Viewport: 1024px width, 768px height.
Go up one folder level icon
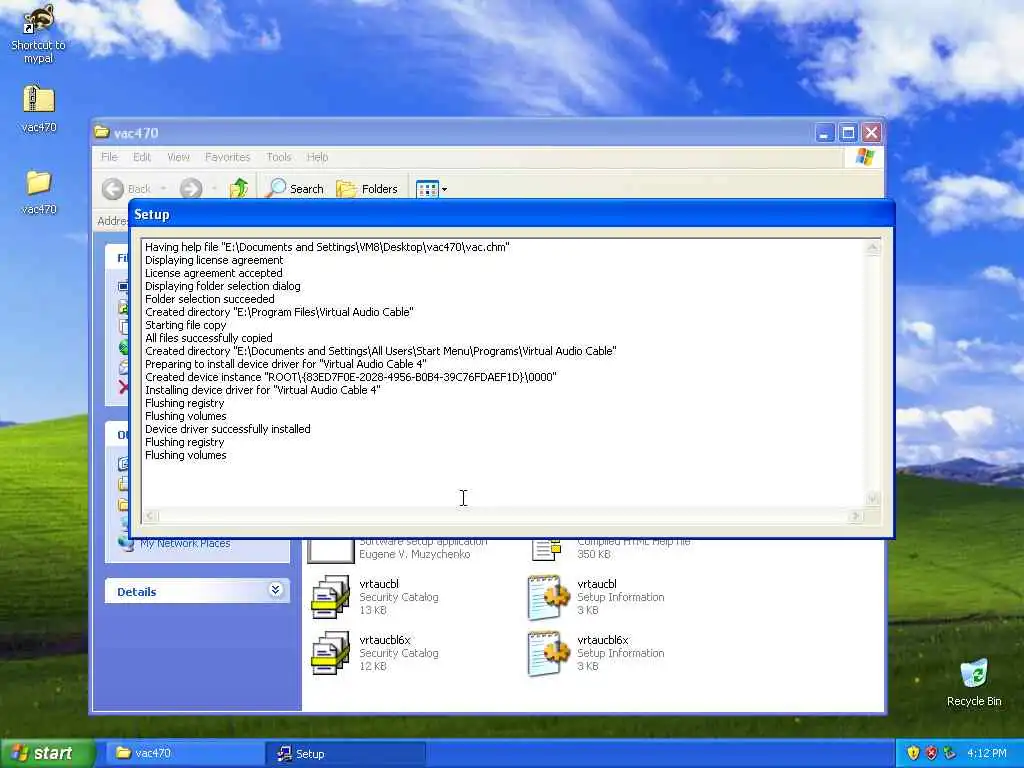click(238, 188)
